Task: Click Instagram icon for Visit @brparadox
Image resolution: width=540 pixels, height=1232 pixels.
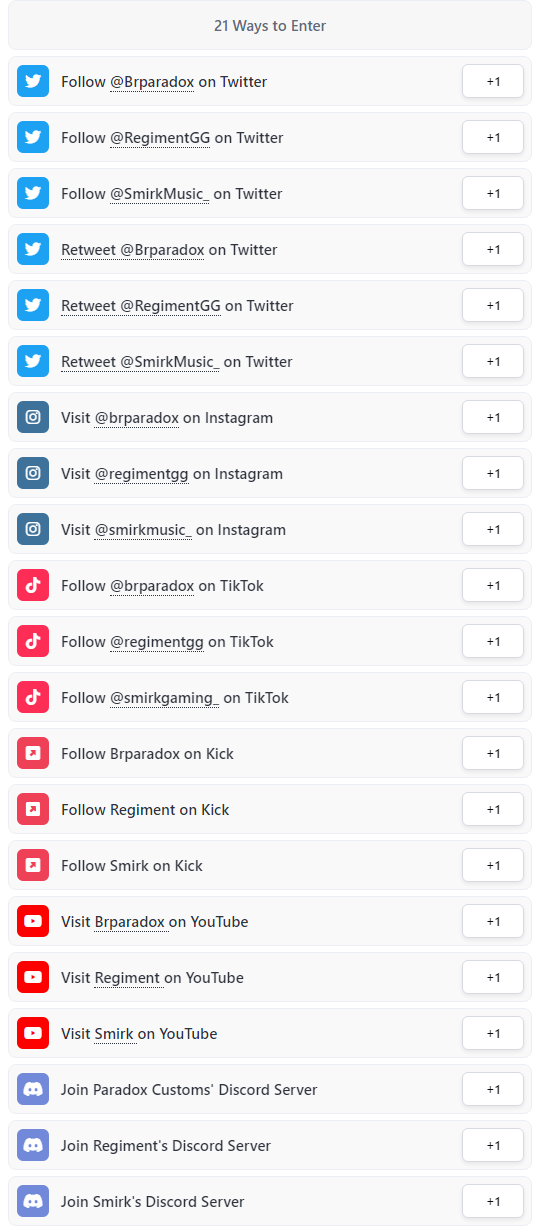Action: [x=33, y=418]
